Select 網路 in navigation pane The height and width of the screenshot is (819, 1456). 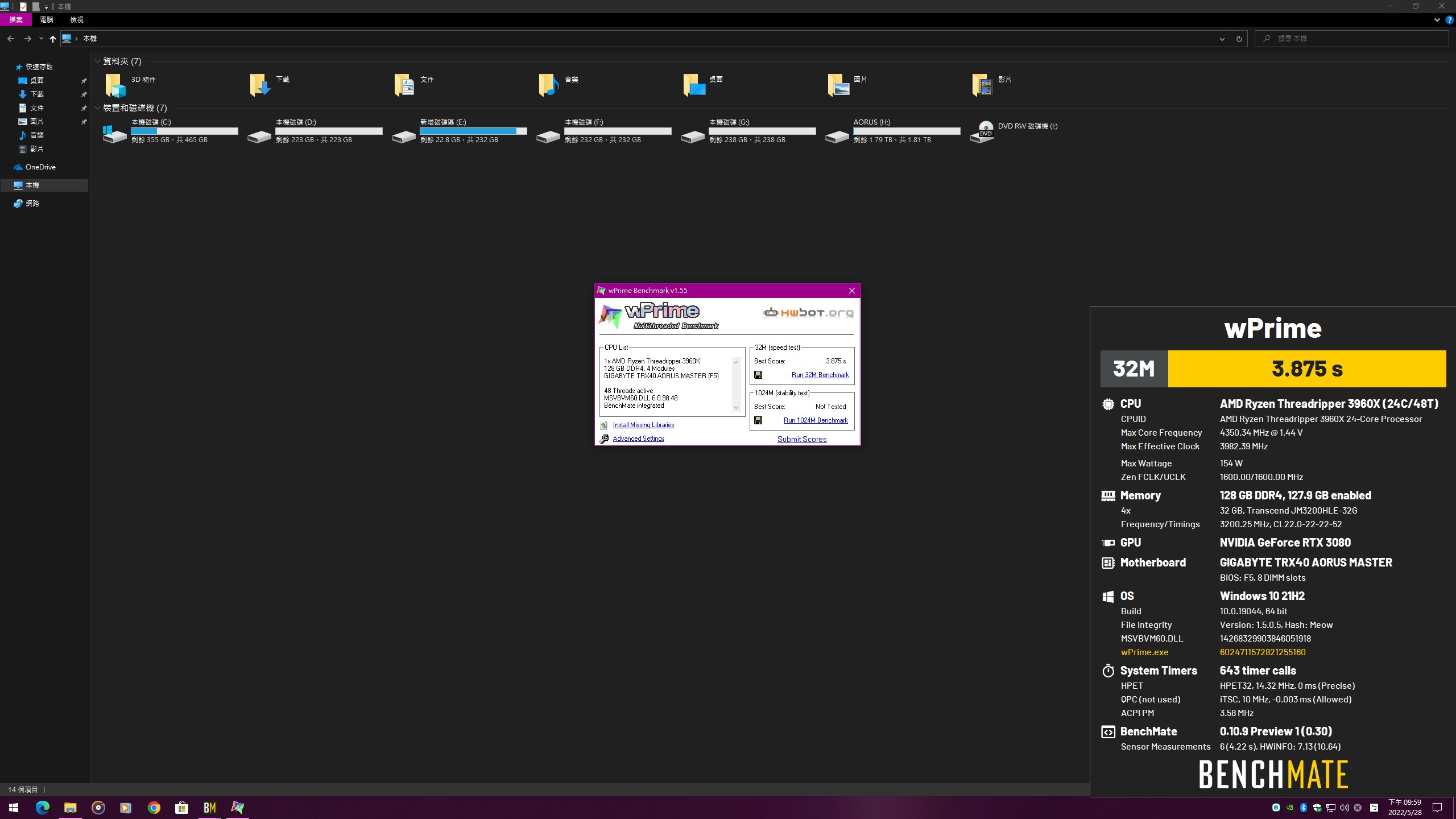pyautogui.click(x=32, y=203)
